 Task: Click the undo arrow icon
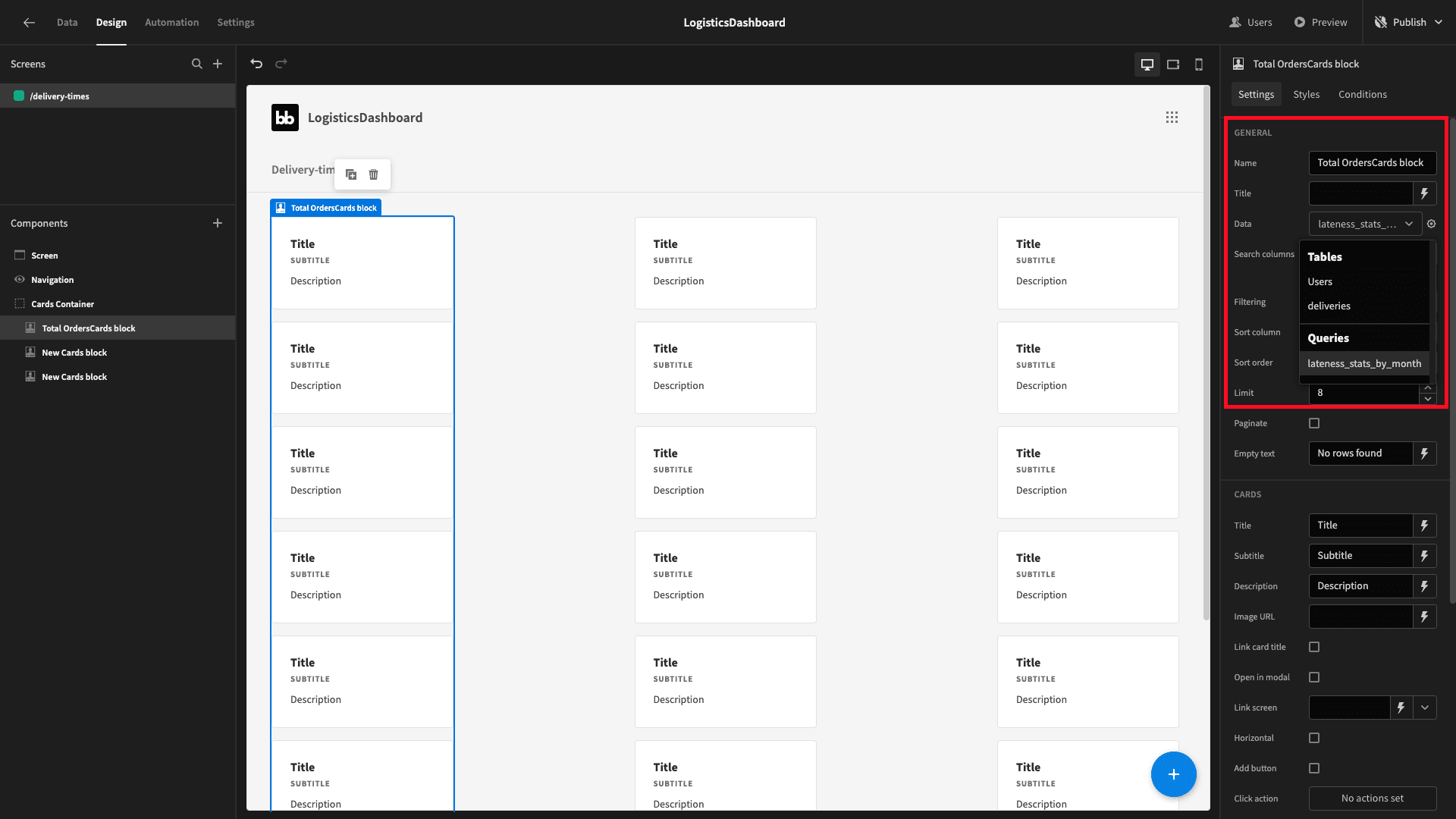256,64
